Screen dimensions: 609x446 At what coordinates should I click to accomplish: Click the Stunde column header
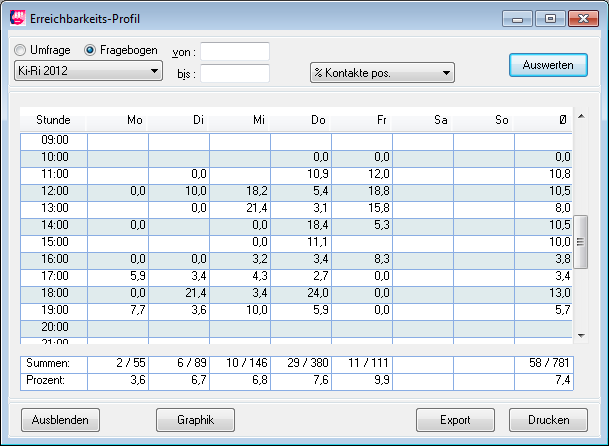pyautogui.click(x=53, y=119)
